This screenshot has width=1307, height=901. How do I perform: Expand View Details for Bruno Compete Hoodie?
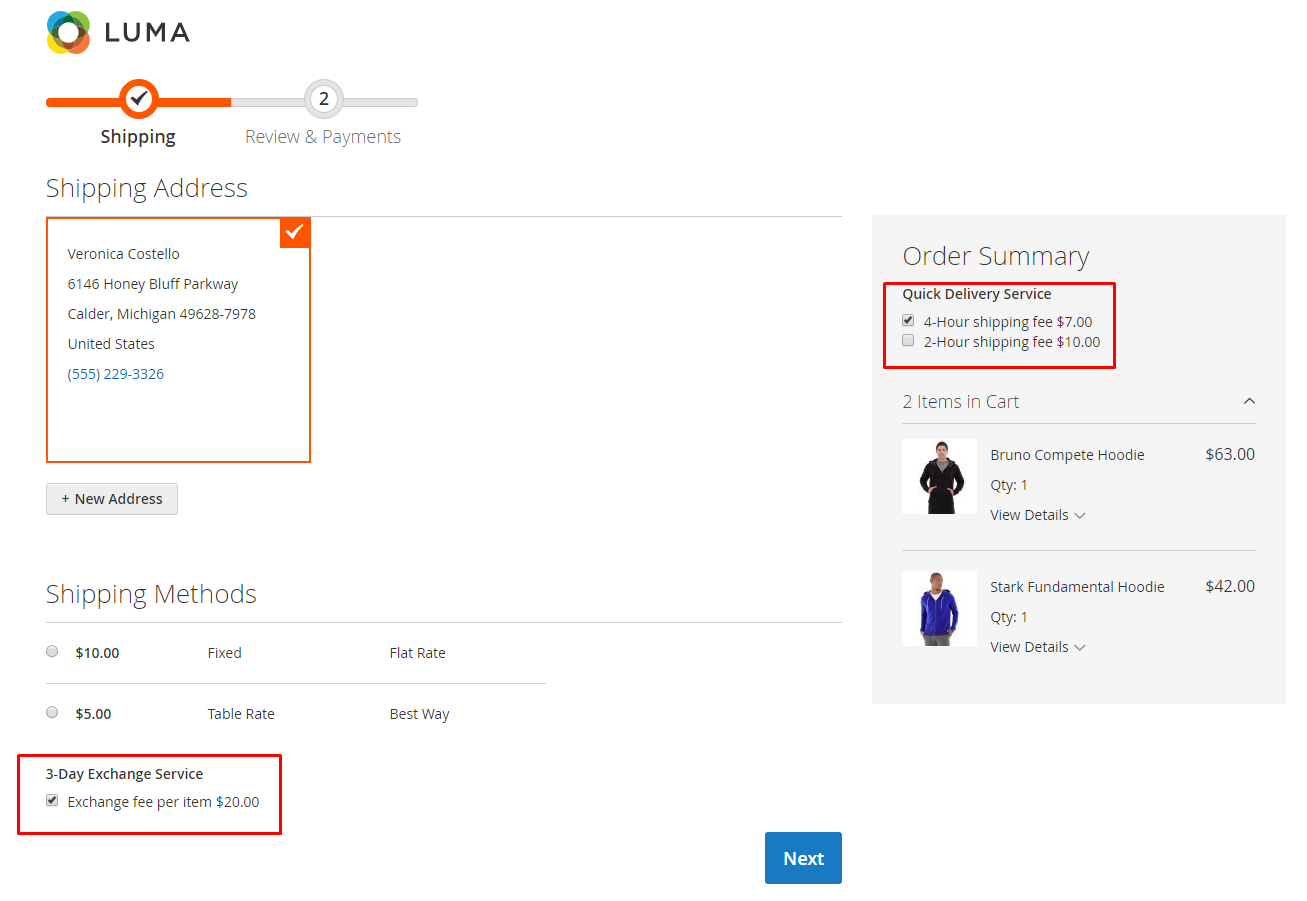1037,515
